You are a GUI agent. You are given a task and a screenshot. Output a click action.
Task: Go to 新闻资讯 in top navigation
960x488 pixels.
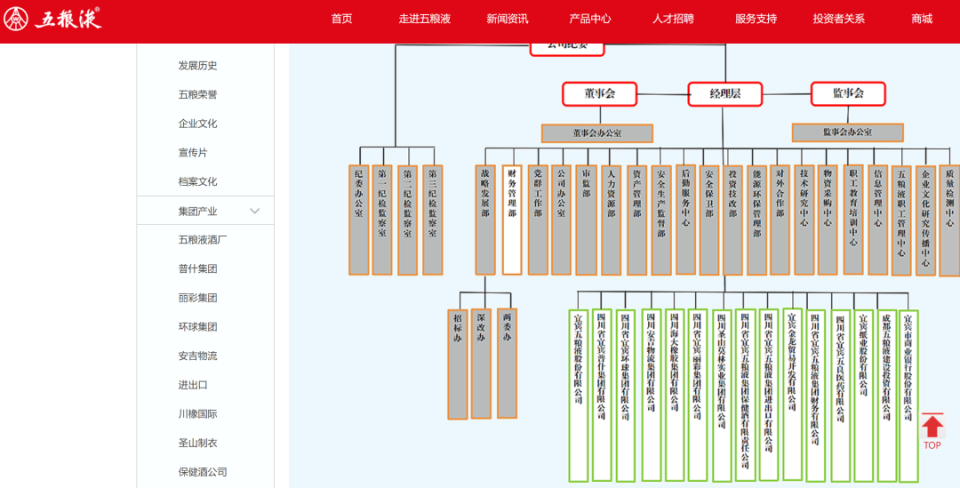click(507, 19)
